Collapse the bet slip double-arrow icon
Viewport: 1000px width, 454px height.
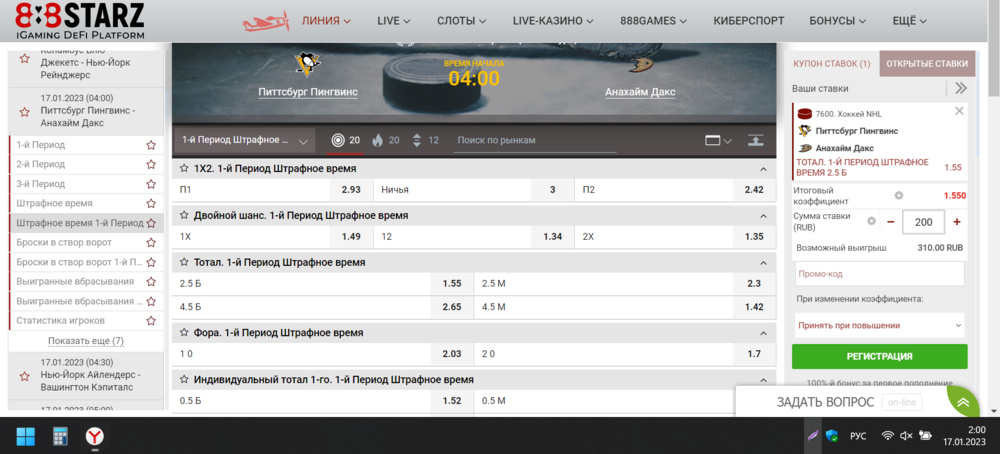pyautogui.click(x=960, y=89)
